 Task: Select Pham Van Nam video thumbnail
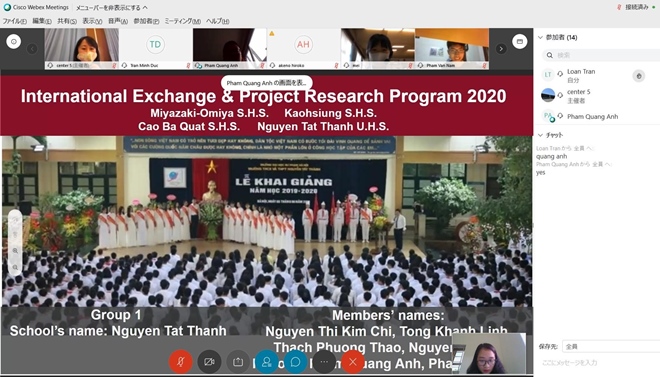tap(452, 49)
